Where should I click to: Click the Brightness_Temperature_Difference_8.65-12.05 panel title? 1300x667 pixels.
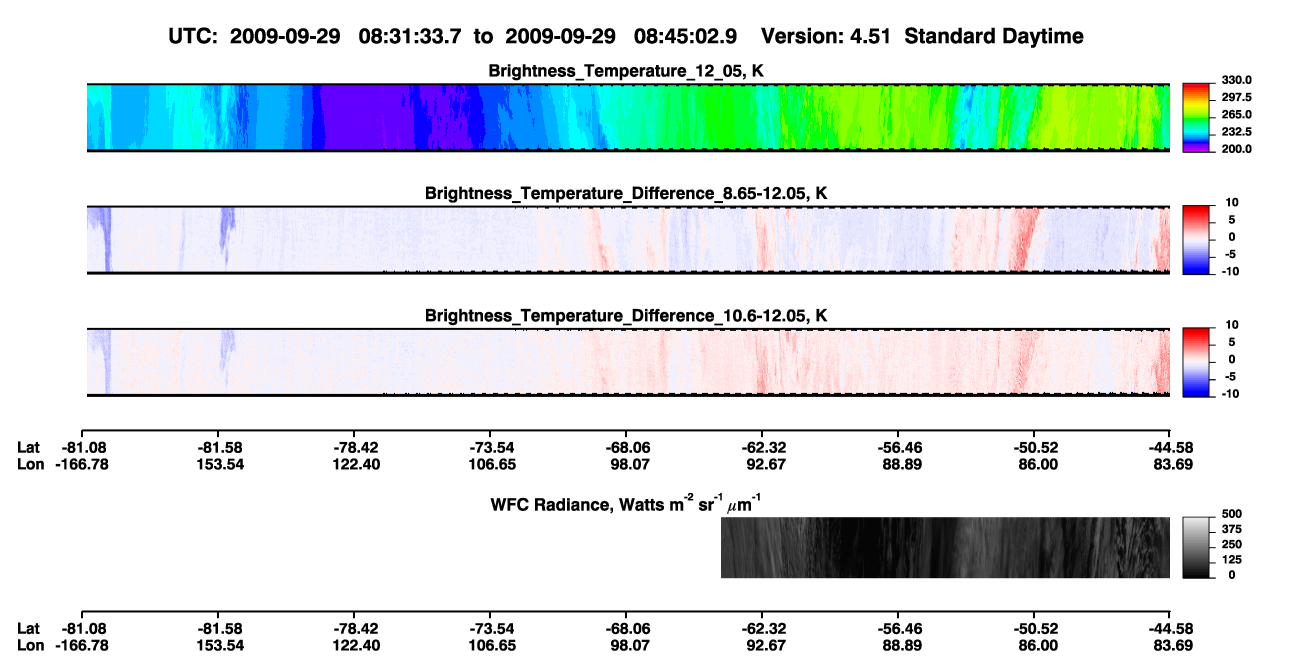pyautogui.click(x=627, y=193)
